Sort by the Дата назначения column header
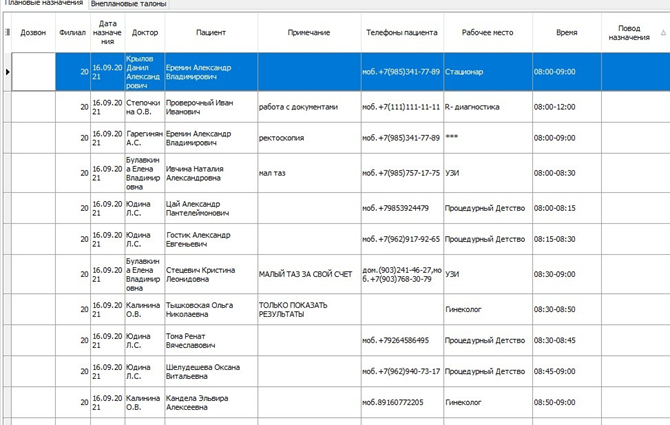Screen dimensions: 670x425 tap(107, 32)
